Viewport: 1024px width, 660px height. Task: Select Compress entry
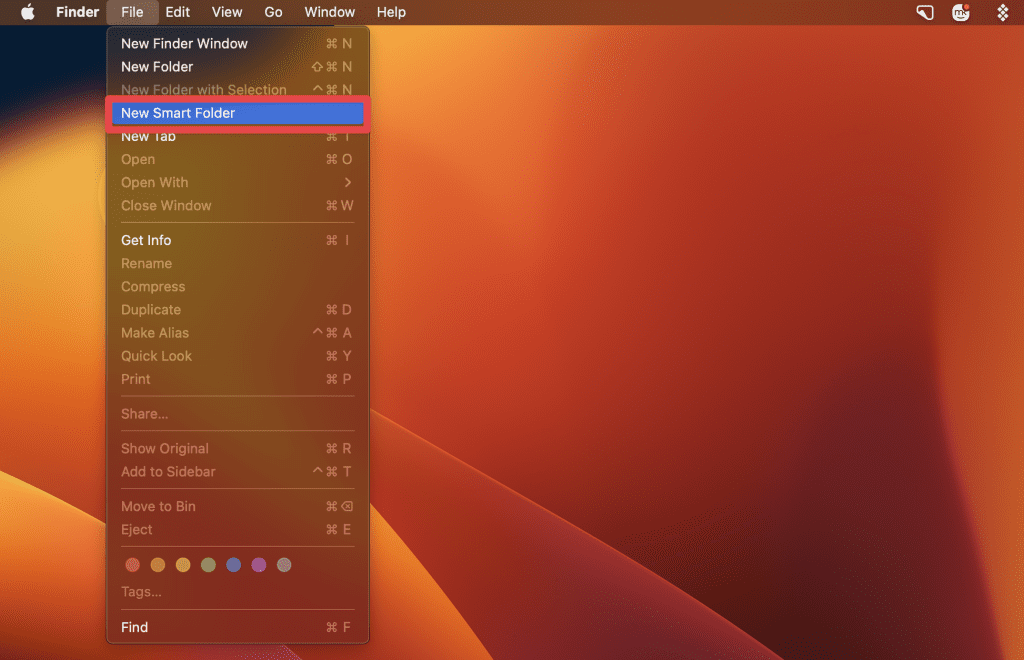pos(237,287)
